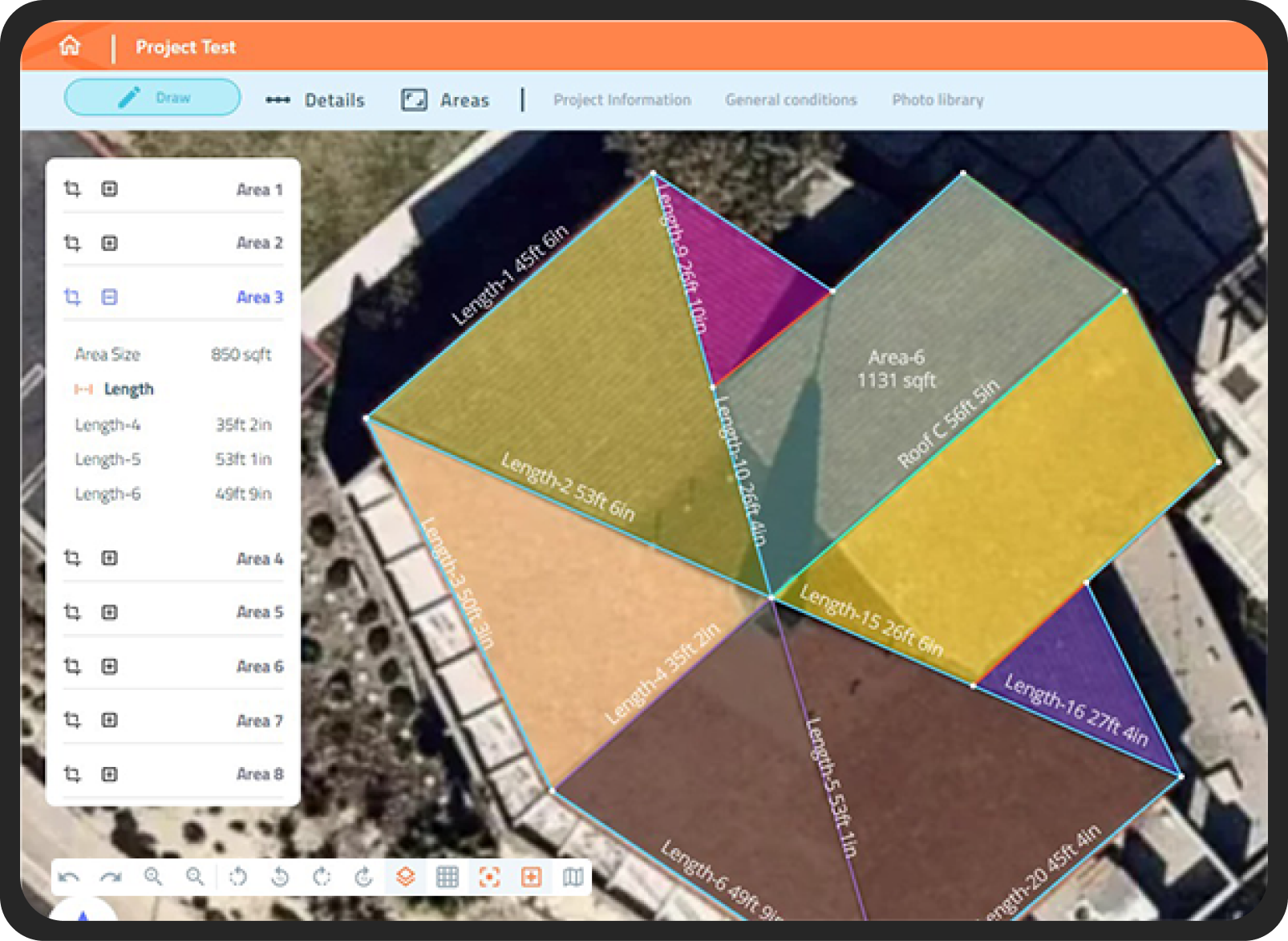Toggle the grid display button
This screenshot has width=1288, height=941.
448,877
